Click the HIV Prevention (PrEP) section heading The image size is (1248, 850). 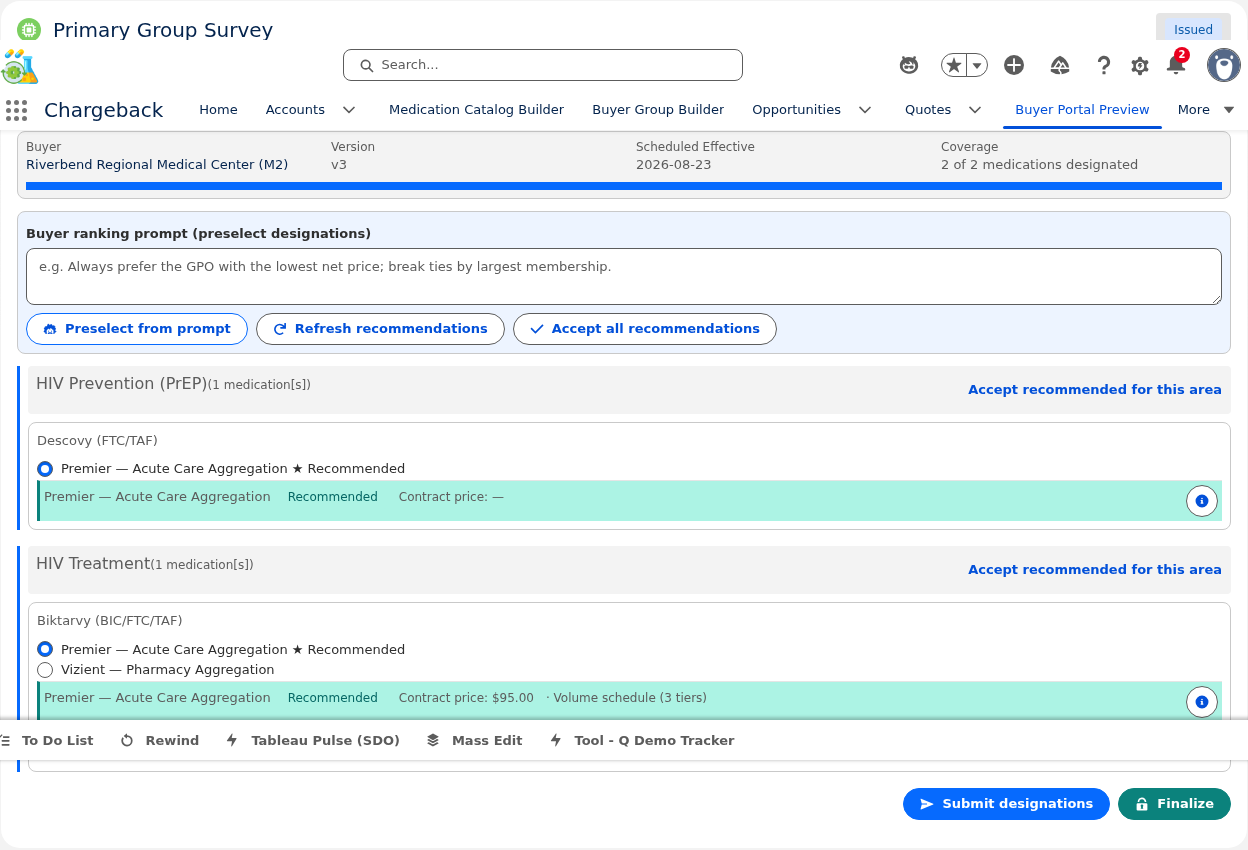[x=121, y=384]
